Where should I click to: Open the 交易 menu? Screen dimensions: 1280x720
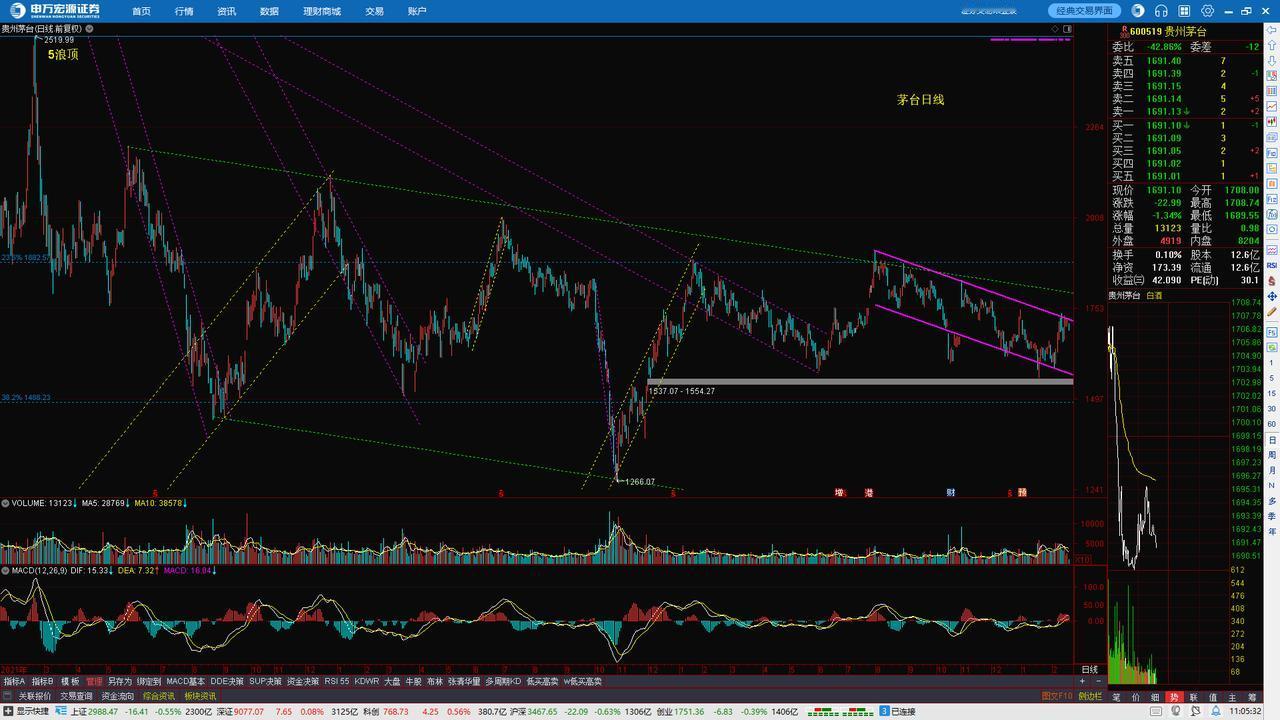tap(374, 11)
